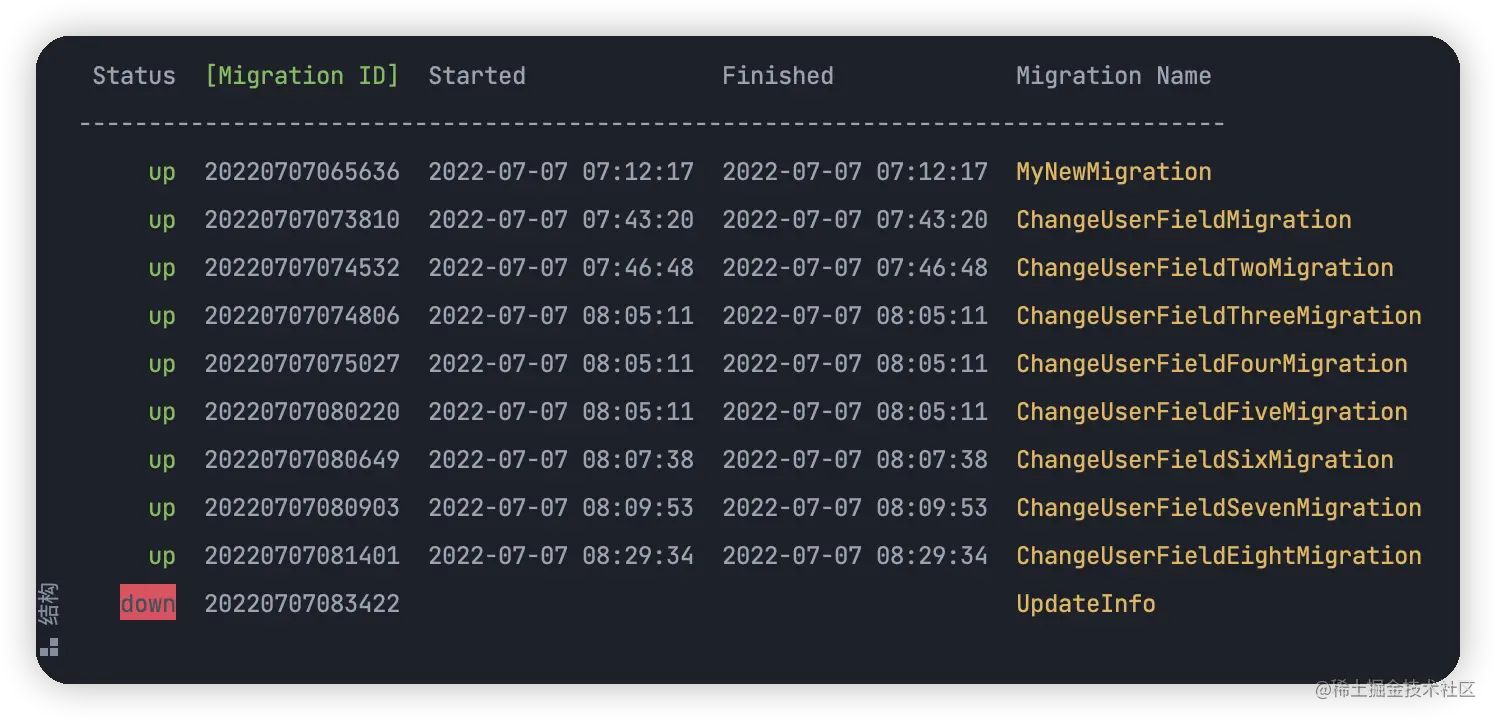Click ChangeUserFieldSevenMigration name

[x=1219, y=508]
